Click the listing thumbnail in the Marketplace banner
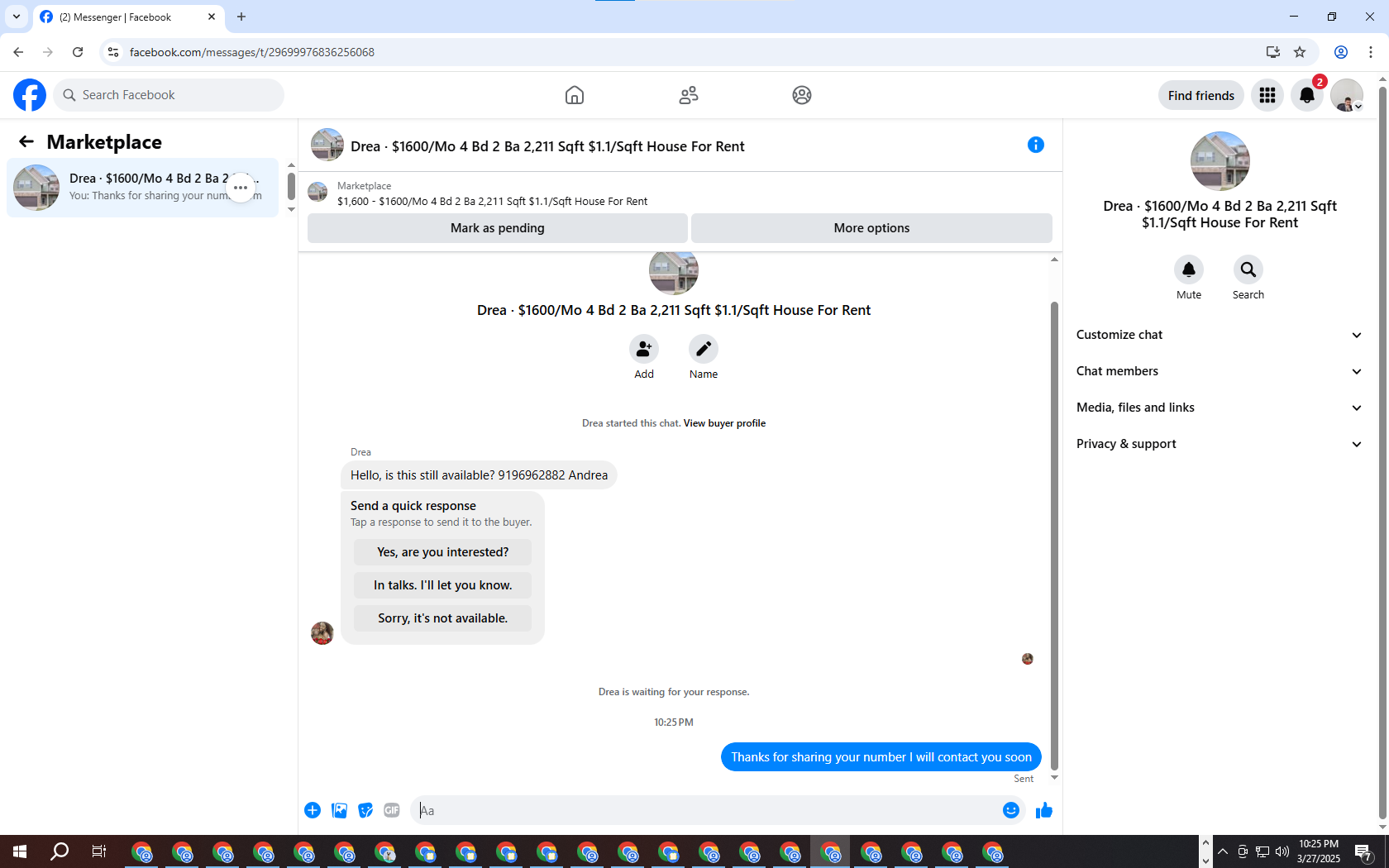 point(317,193)
